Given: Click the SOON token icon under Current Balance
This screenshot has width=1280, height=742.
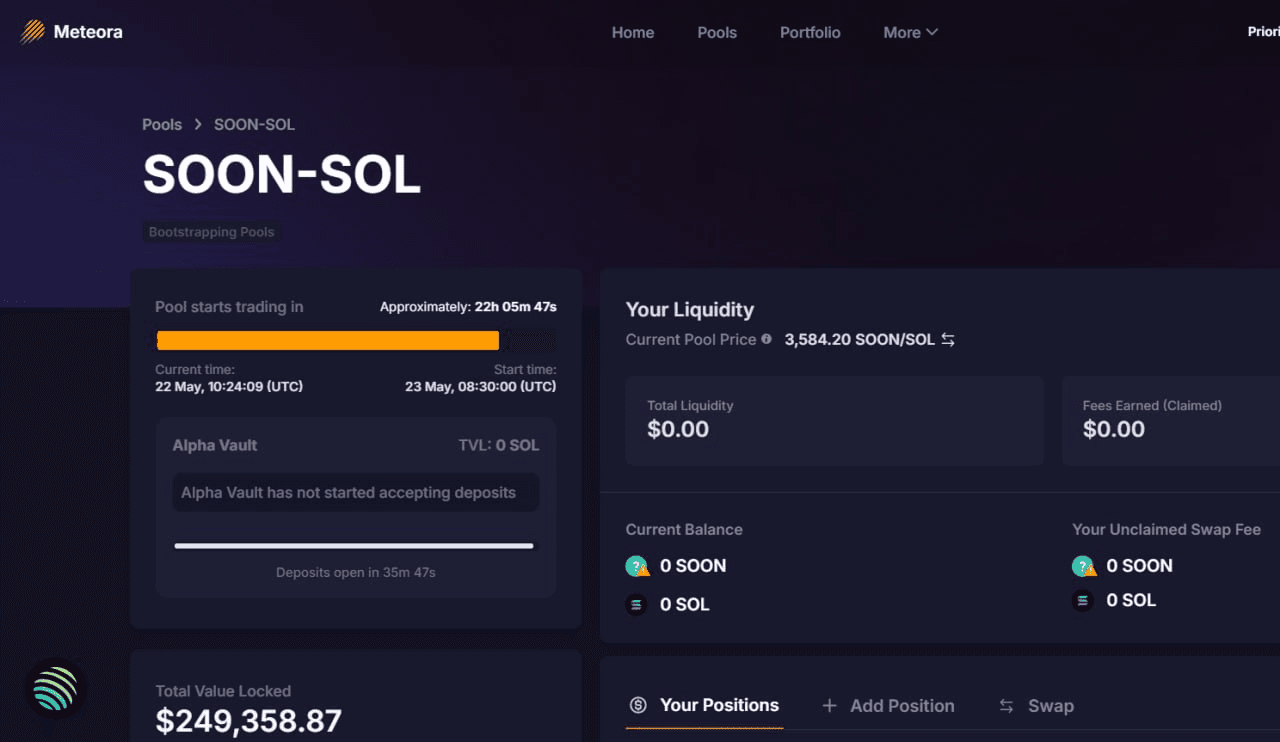Looking at the screenshot, I should point(637,566).
